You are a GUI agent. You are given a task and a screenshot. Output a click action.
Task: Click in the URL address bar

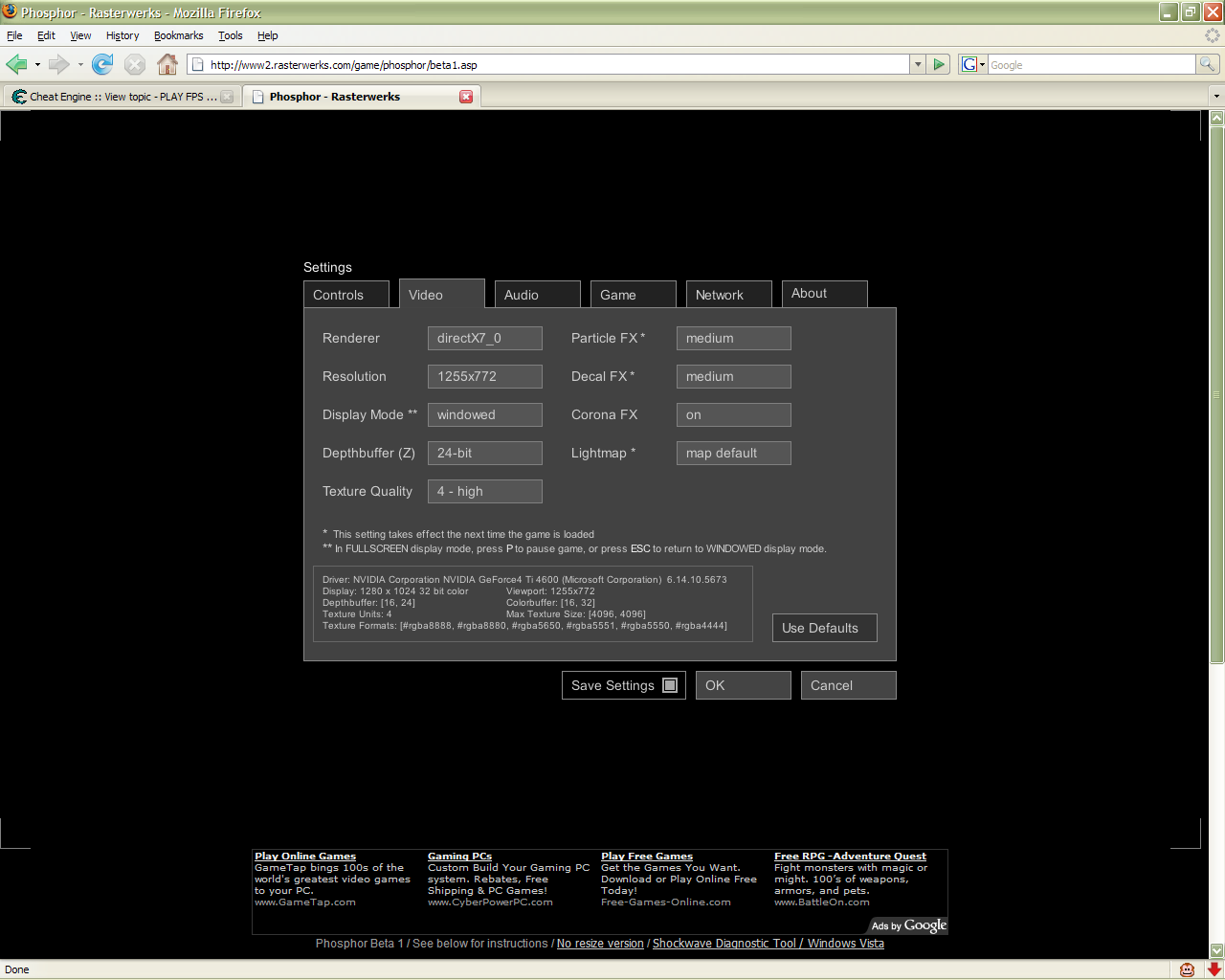[555, 65]
